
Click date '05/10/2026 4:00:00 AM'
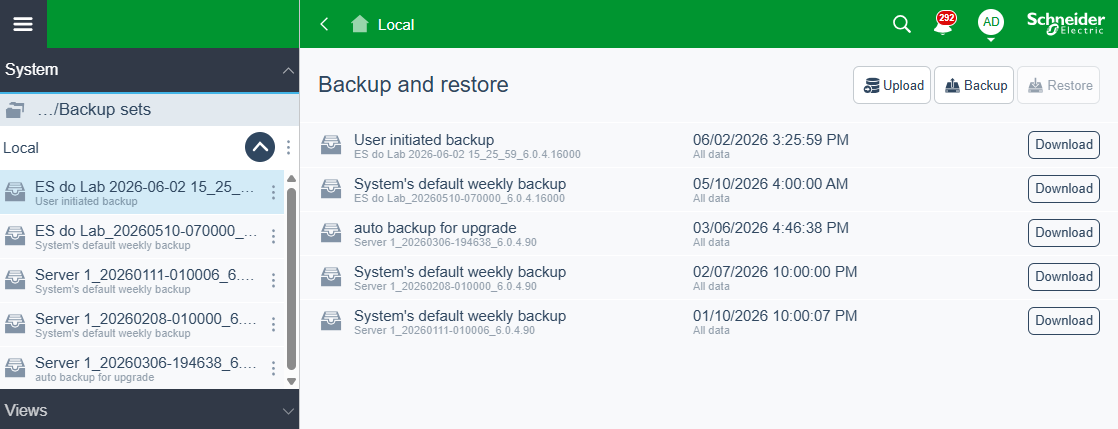pyautogui.click(x=771, y=184)
